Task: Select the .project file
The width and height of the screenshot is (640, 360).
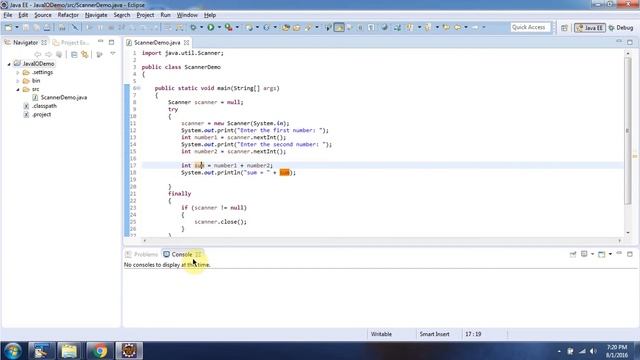Action: (42, 115)
